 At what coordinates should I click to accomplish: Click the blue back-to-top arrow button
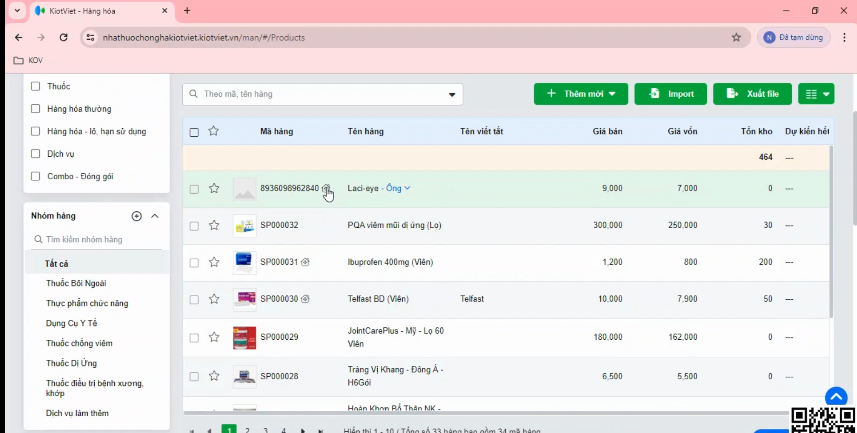[x=836, y=397]
